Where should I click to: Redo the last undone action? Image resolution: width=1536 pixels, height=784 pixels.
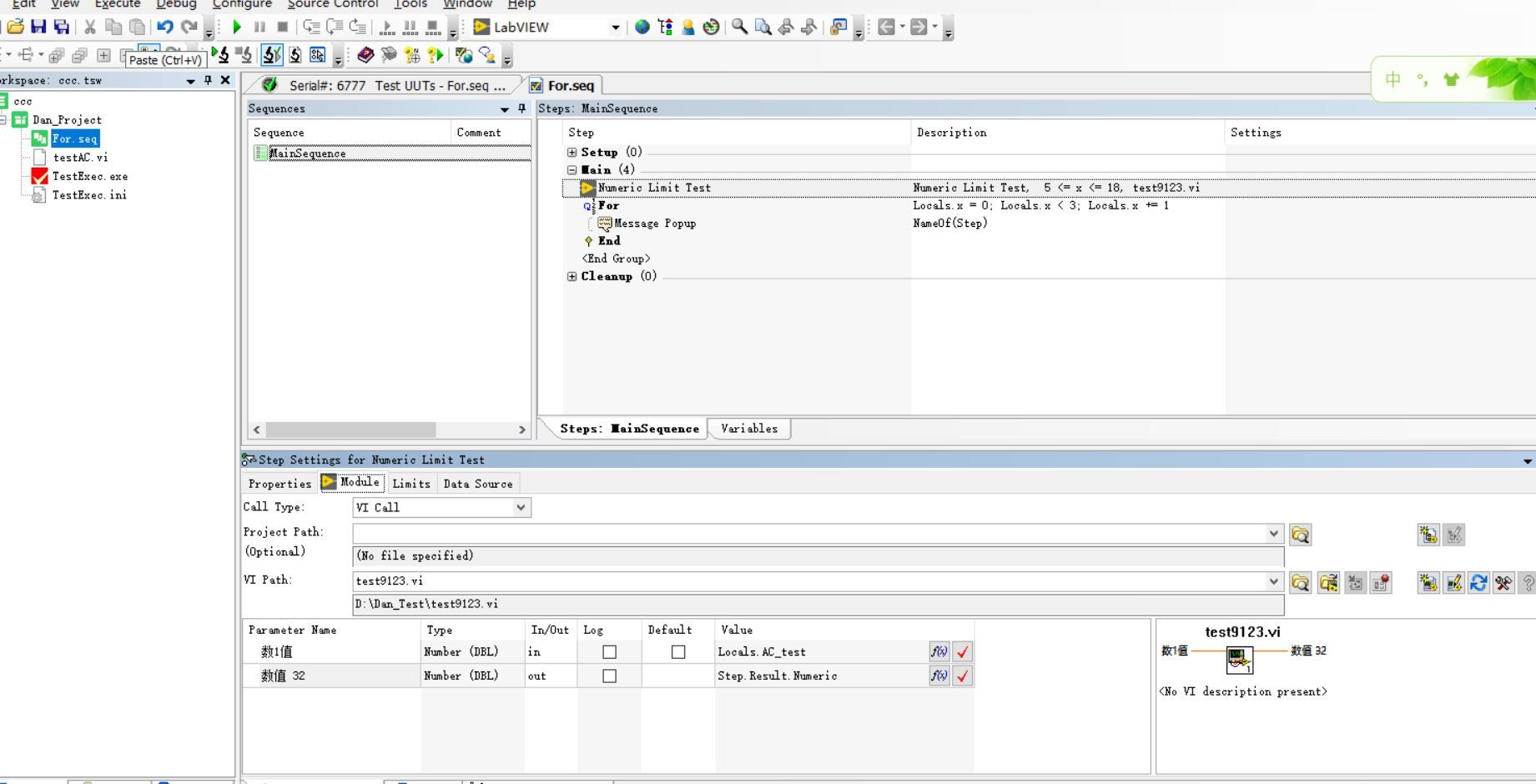tap(189, 27)
